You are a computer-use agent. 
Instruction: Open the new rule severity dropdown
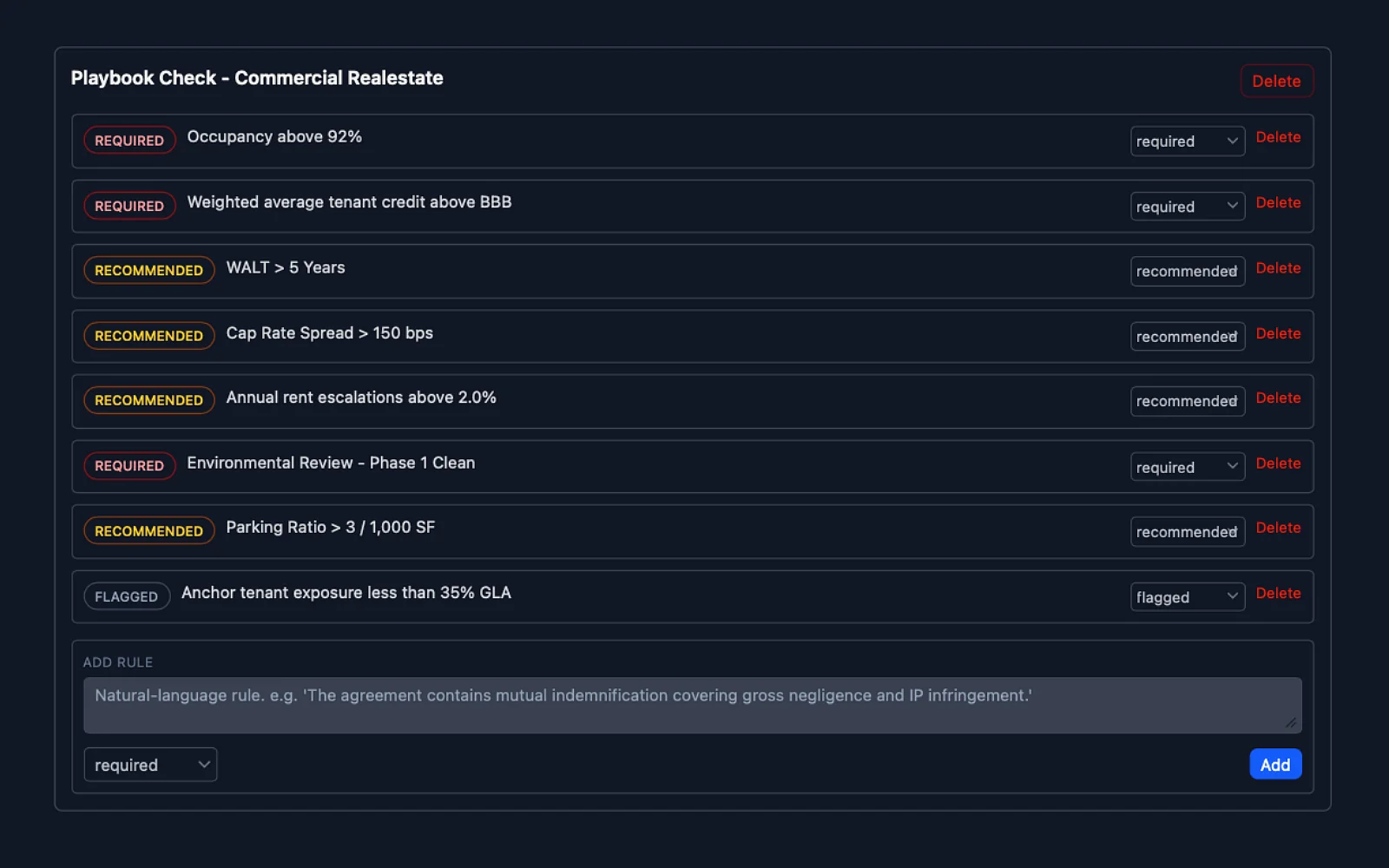pyautogui.click(x=150, y=765)
